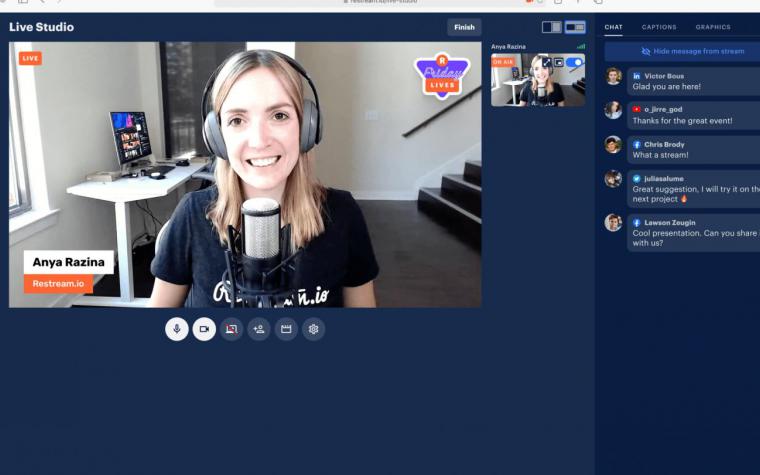Click the ON AIR badge on thumbnail
Screen dimensions: 760x475
tap(503, 62)
